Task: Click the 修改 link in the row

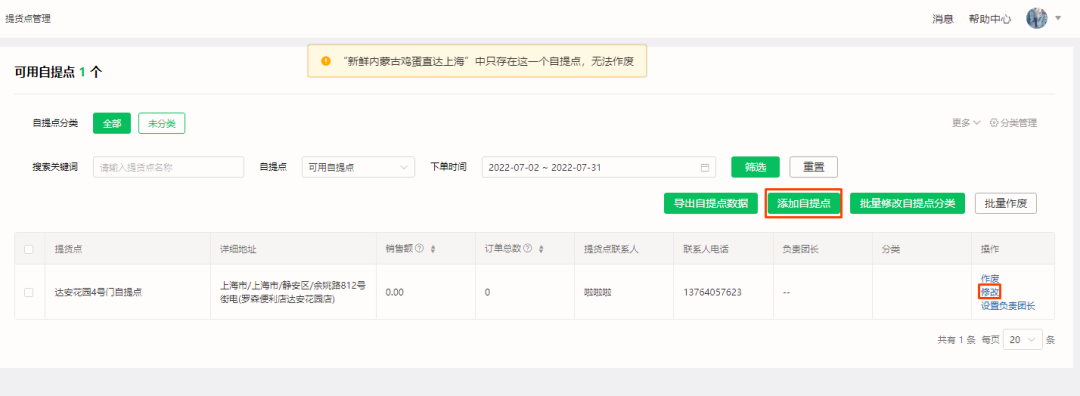Action: coord(990,292)
